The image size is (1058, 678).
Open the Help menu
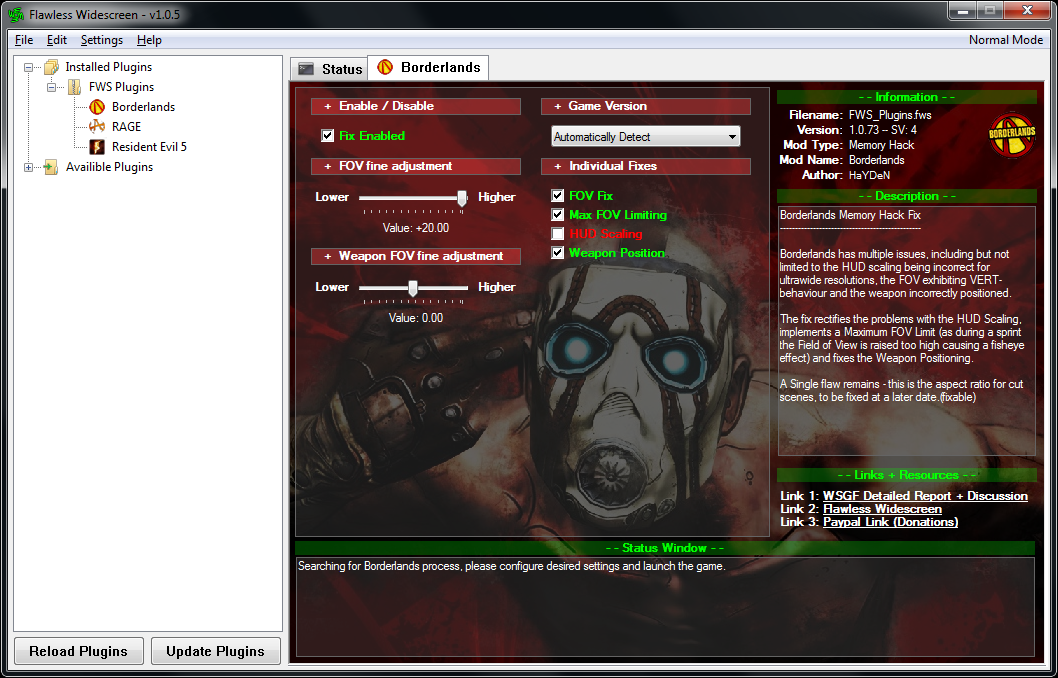(x=149, y=40)
